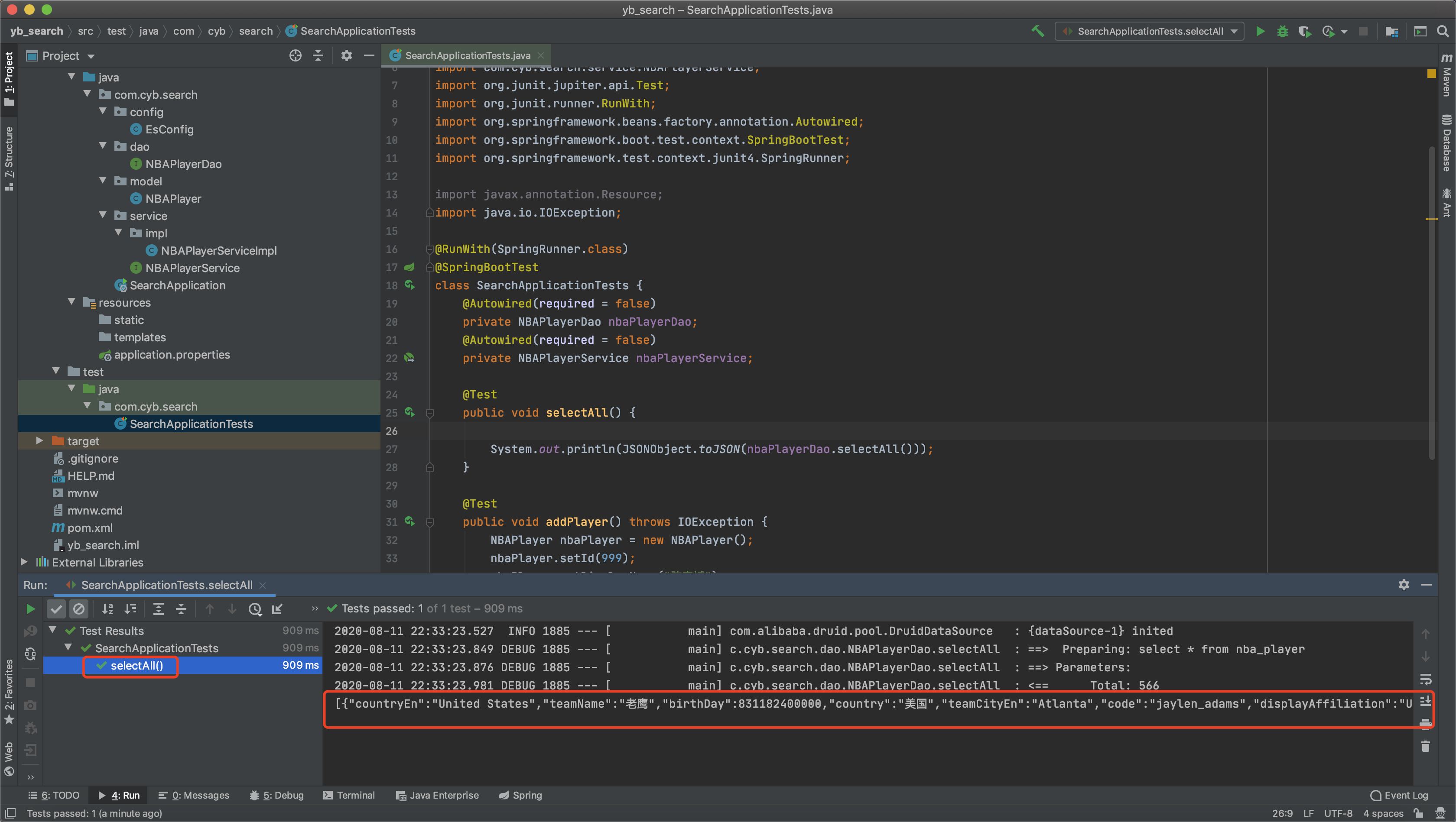1456x822 pixels.
Task: Fold the selectAll method at line 25
Action: click(x=429, y=413)
